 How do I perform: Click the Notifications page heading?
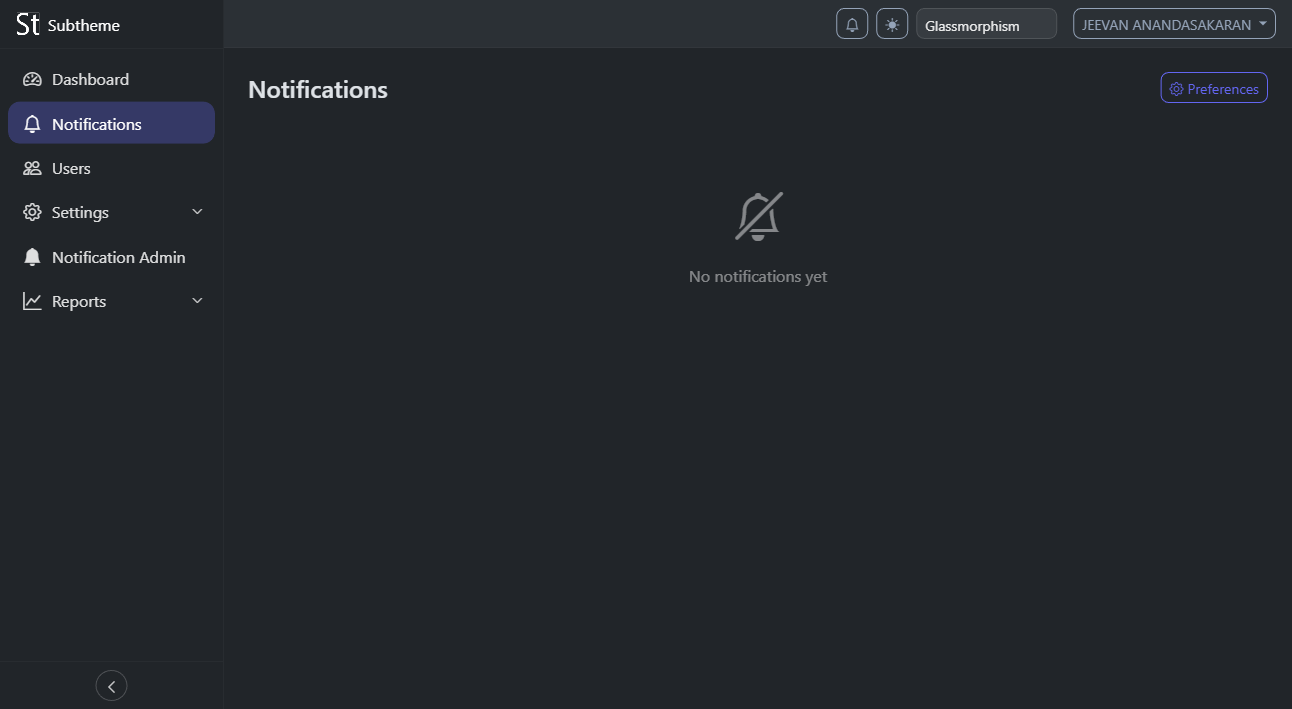(318, 89)
